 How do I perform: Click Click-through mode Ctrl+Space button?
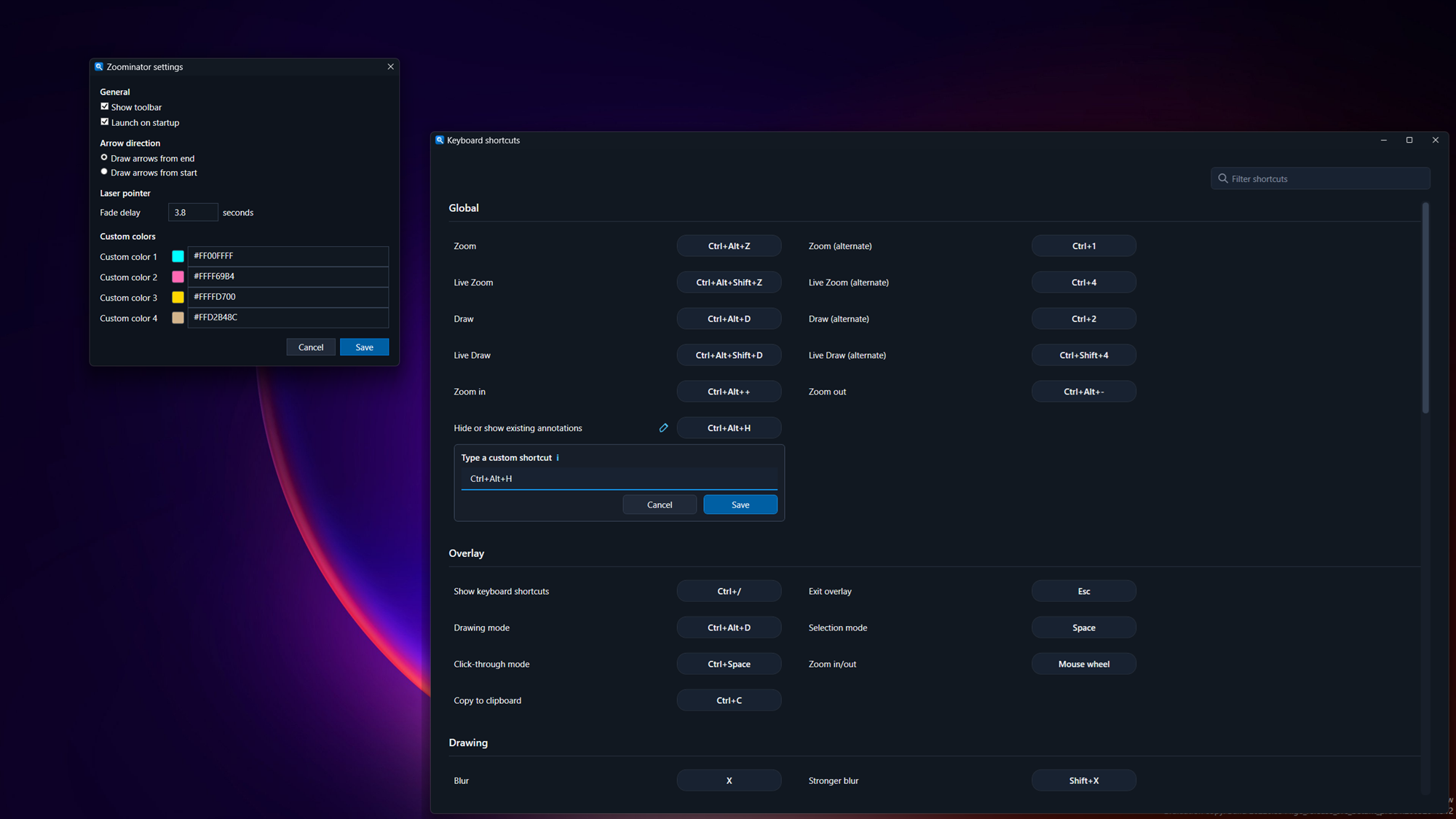(x=729, y=664)
